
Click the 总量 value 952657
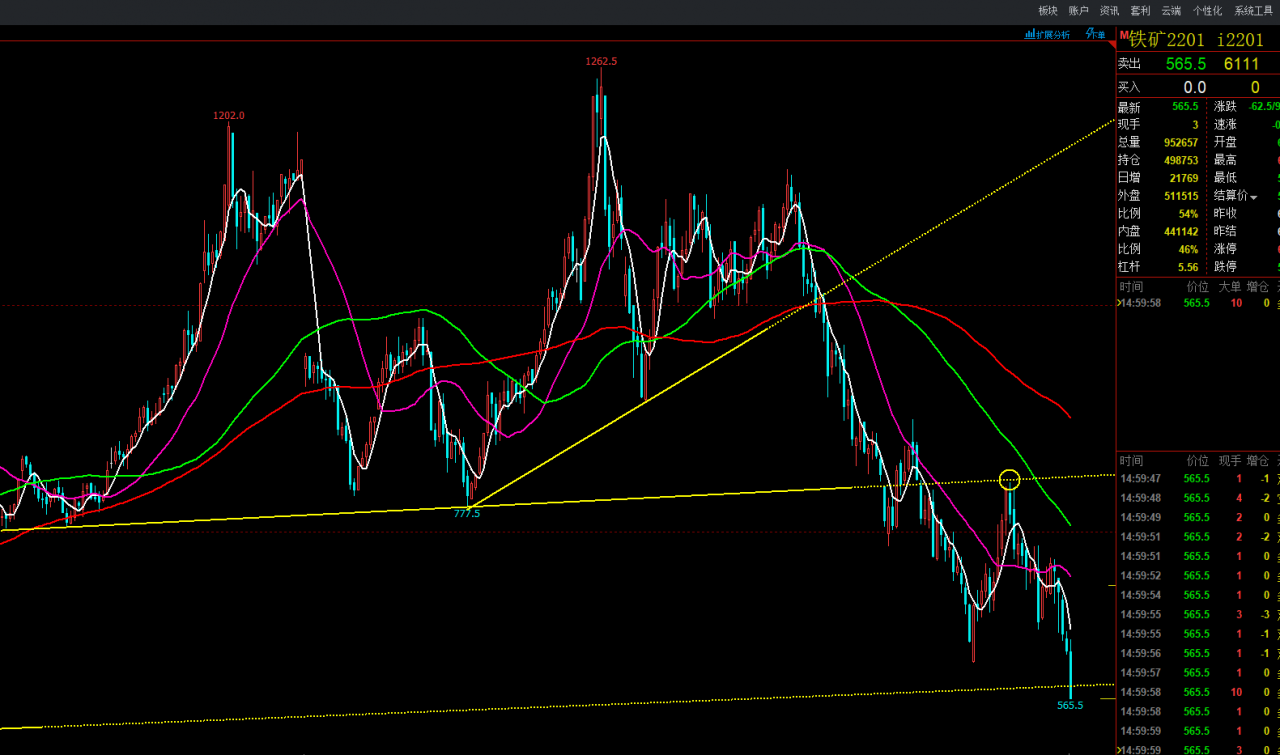[1180, 143]
